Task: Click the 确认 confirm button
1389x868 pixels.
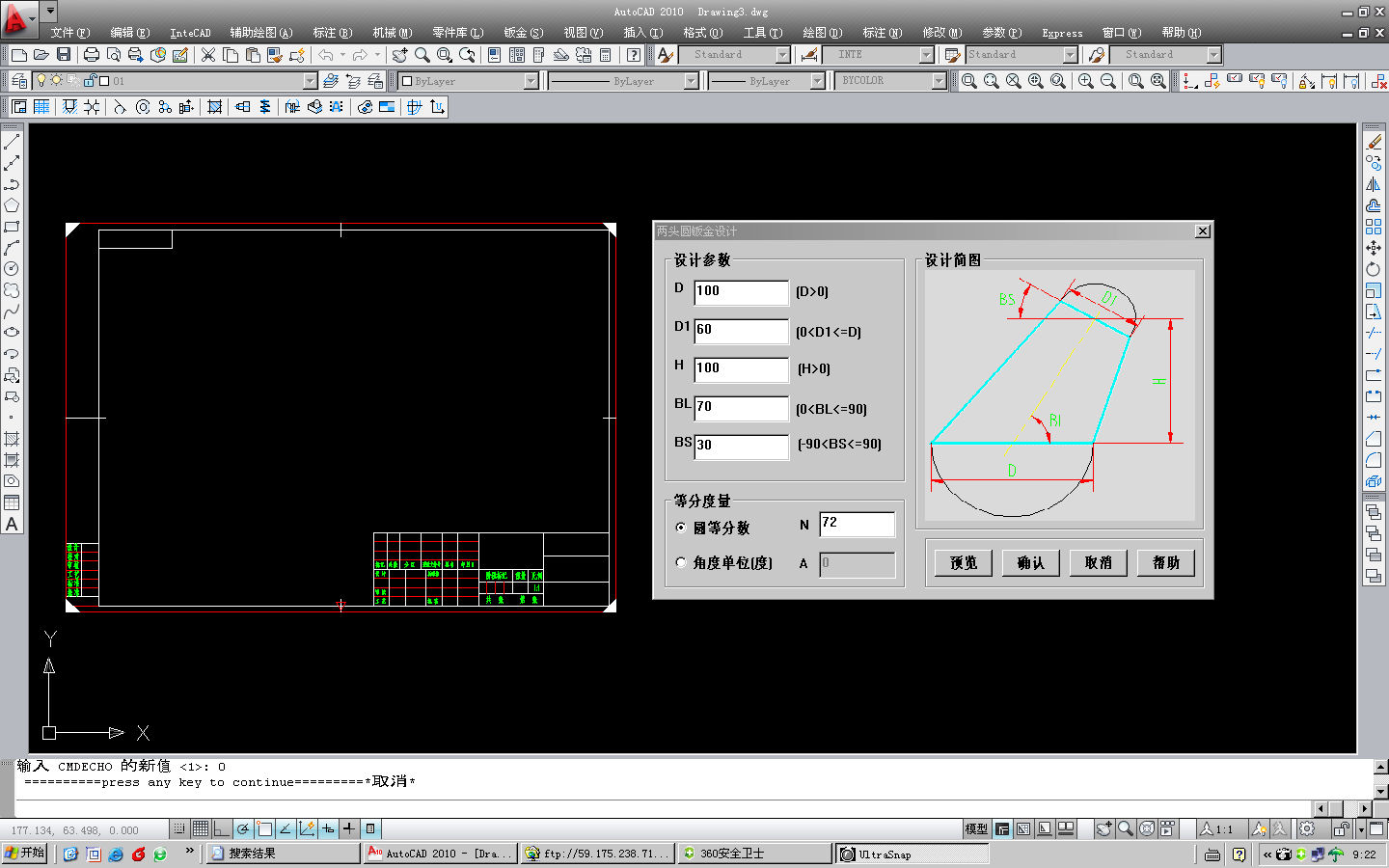Action: [1031, 562]
